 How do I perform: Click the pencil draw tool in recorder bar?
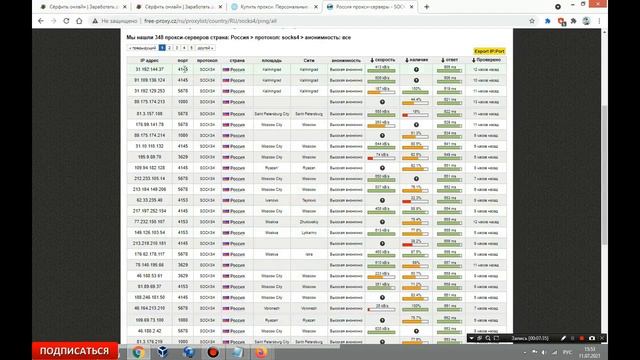[x=563, y=338]
